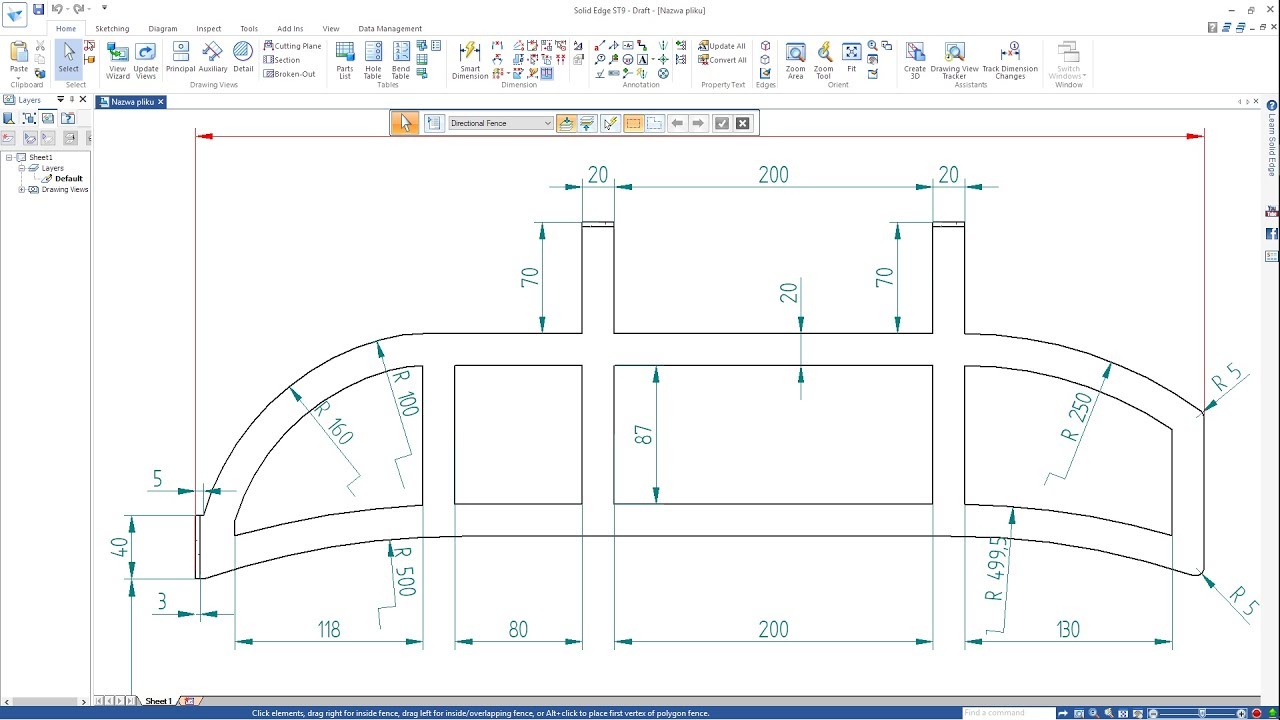This screenshot has height=720, width=1280.
Task: Toggle the rectangular fence mode option
Action: click(634, 122)
